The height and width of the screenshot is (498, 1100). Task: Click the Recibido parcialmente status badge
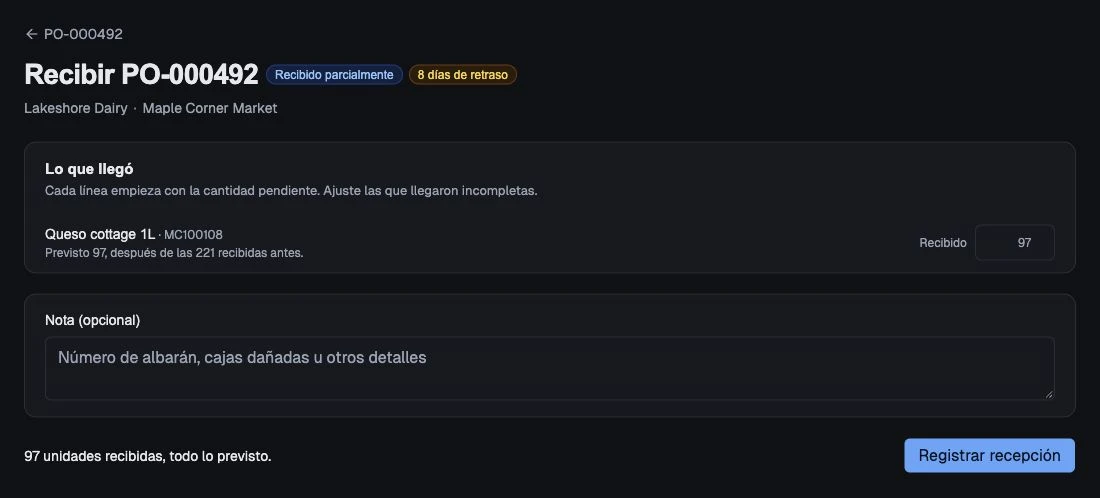coord(334,74)
